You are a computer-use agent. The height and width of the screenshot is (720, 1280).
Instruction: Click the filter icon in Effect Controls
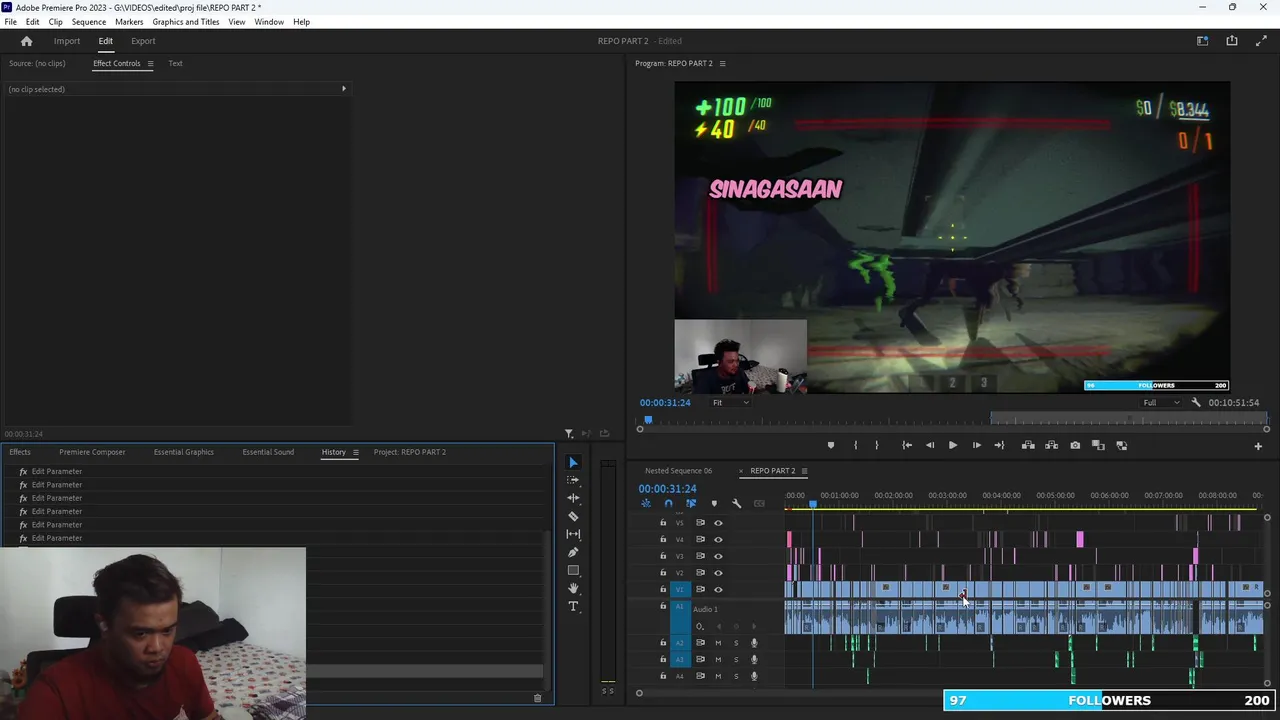click(x=569, y=433)
